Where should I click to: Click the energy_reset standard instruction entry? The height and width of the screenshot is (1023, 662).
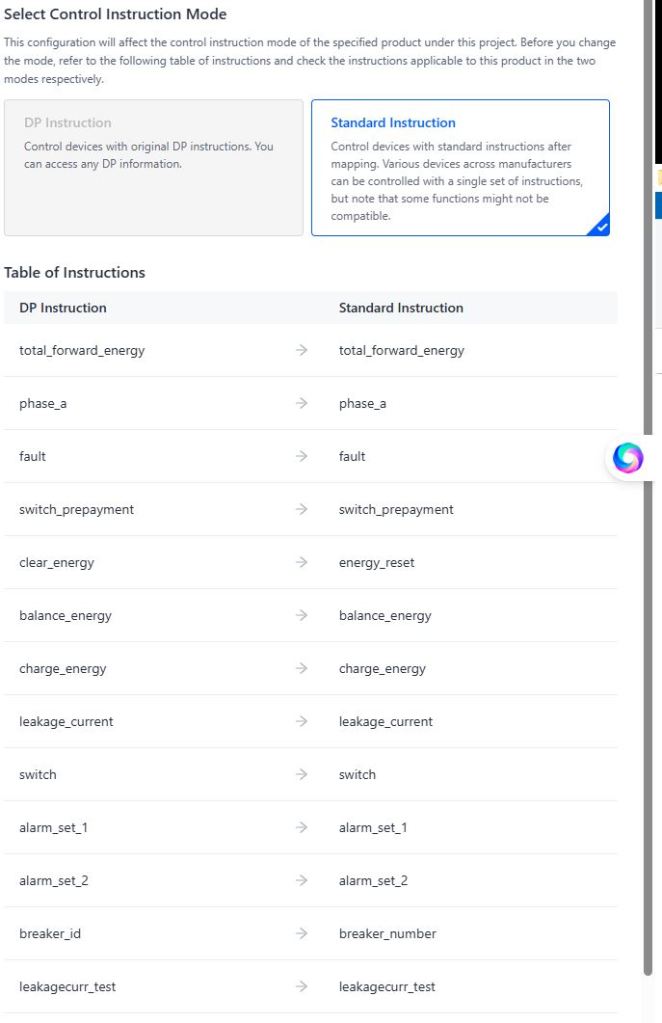click(x=377, y=563)
